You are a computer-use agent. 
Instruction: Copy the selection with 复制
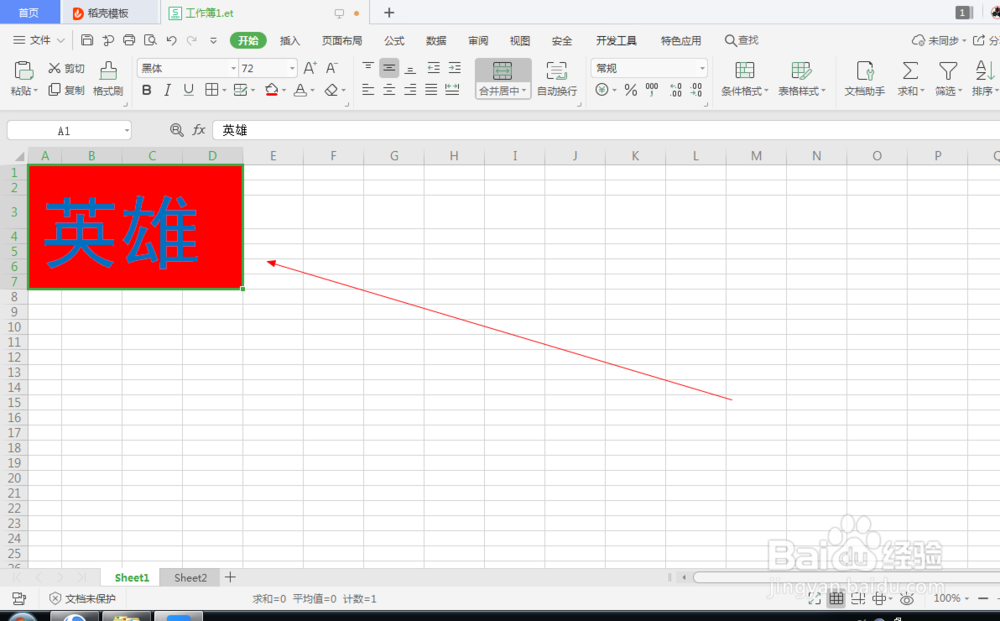coord(66,90)
